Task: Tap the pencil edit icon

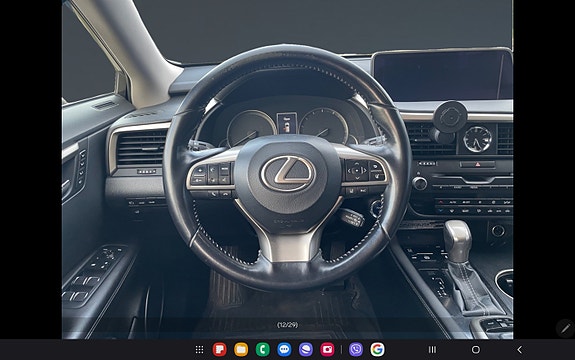Action: click(565, 328)
